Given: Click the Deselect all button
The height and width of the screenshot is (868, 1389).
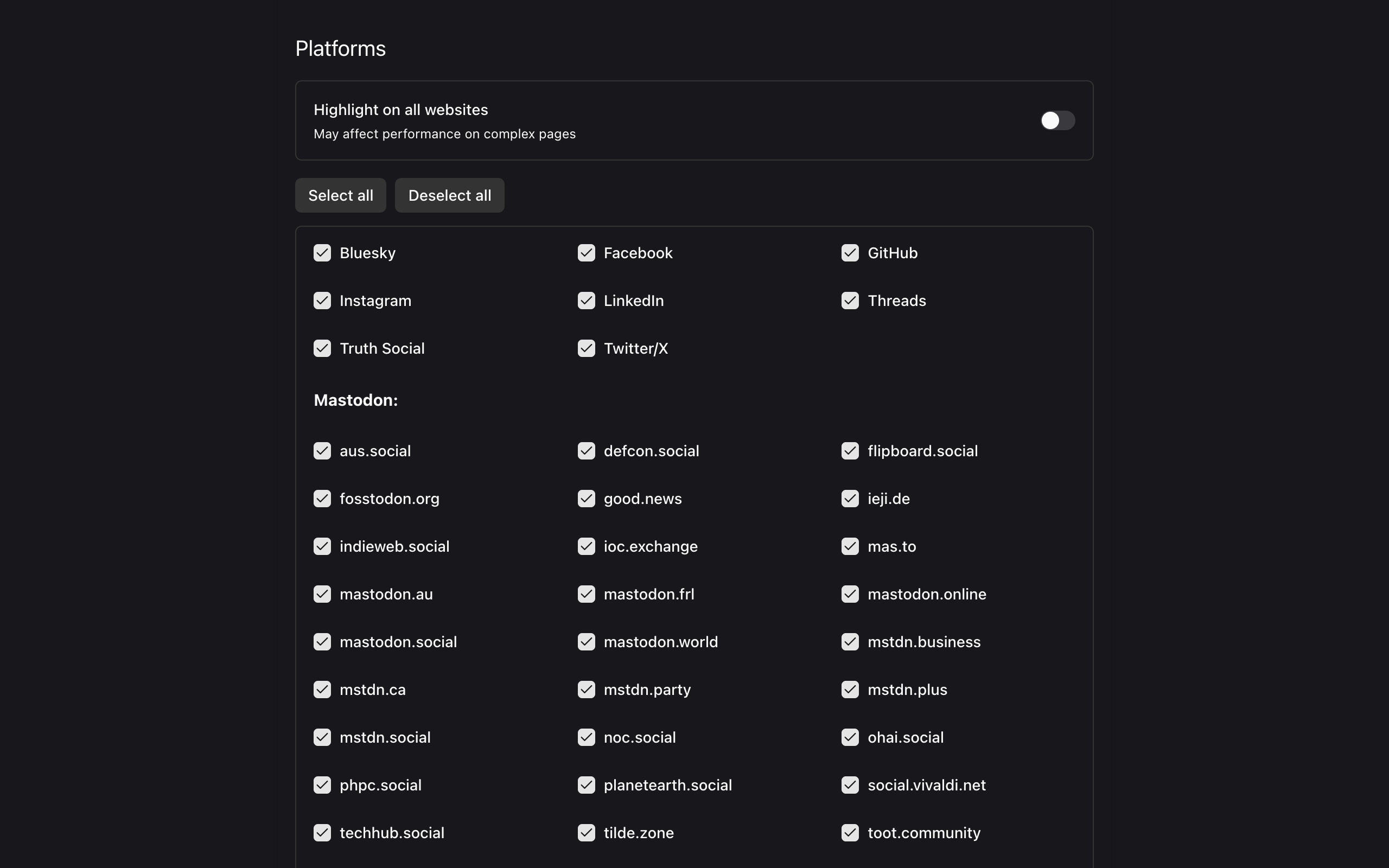Looking at the screenshot, I should pos(449,195).
